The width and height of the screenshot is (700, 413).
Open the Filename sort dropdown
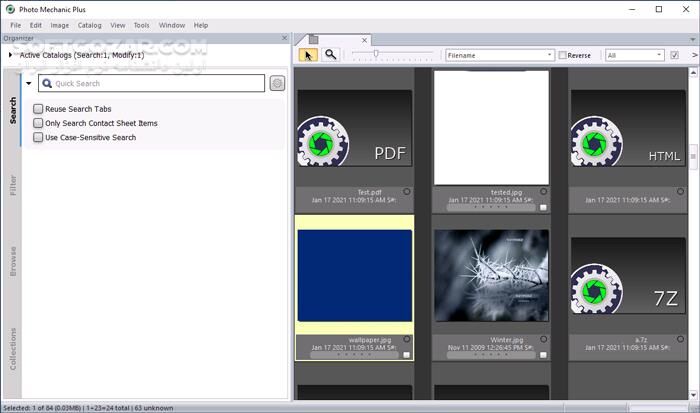[x=498, y=55]
